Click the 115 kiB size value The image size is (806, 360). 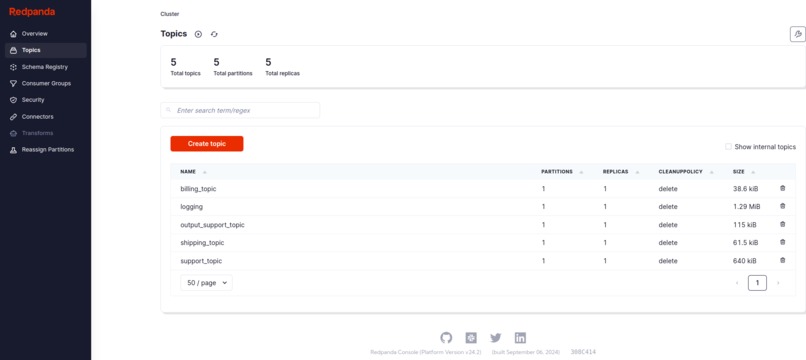click(744, 225)
